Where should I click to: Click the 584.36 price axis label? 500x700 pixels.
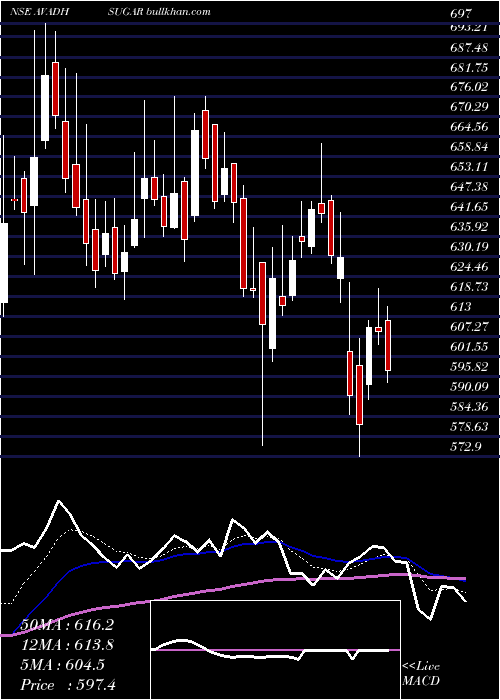pyautogui.click(x=469, y=407)
